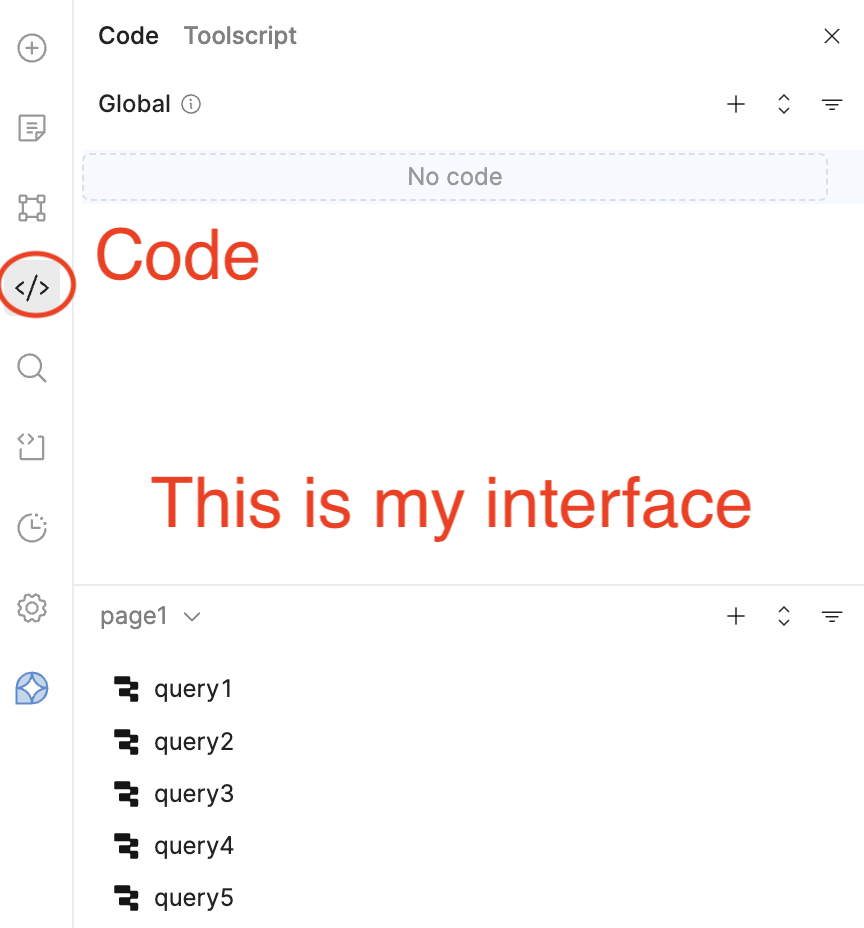This screenshot has width=864, height=928.
Task: Add new Global code with plus
Action: click(x=736, y=104)
